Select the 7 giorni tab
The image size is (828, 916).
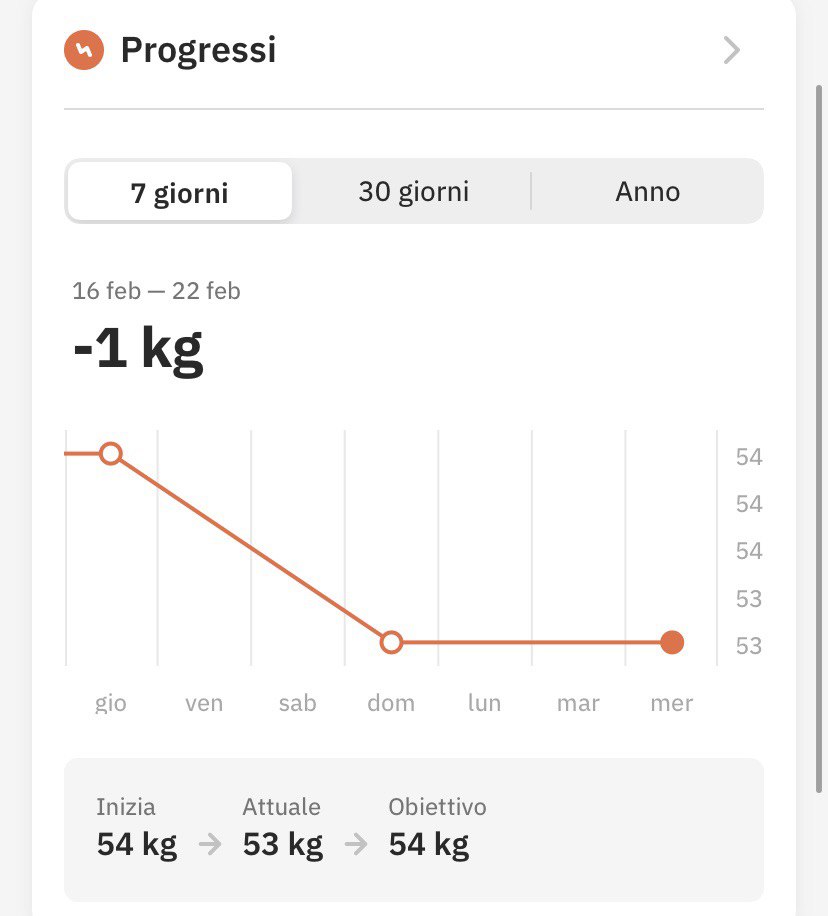tap(179, 192)
